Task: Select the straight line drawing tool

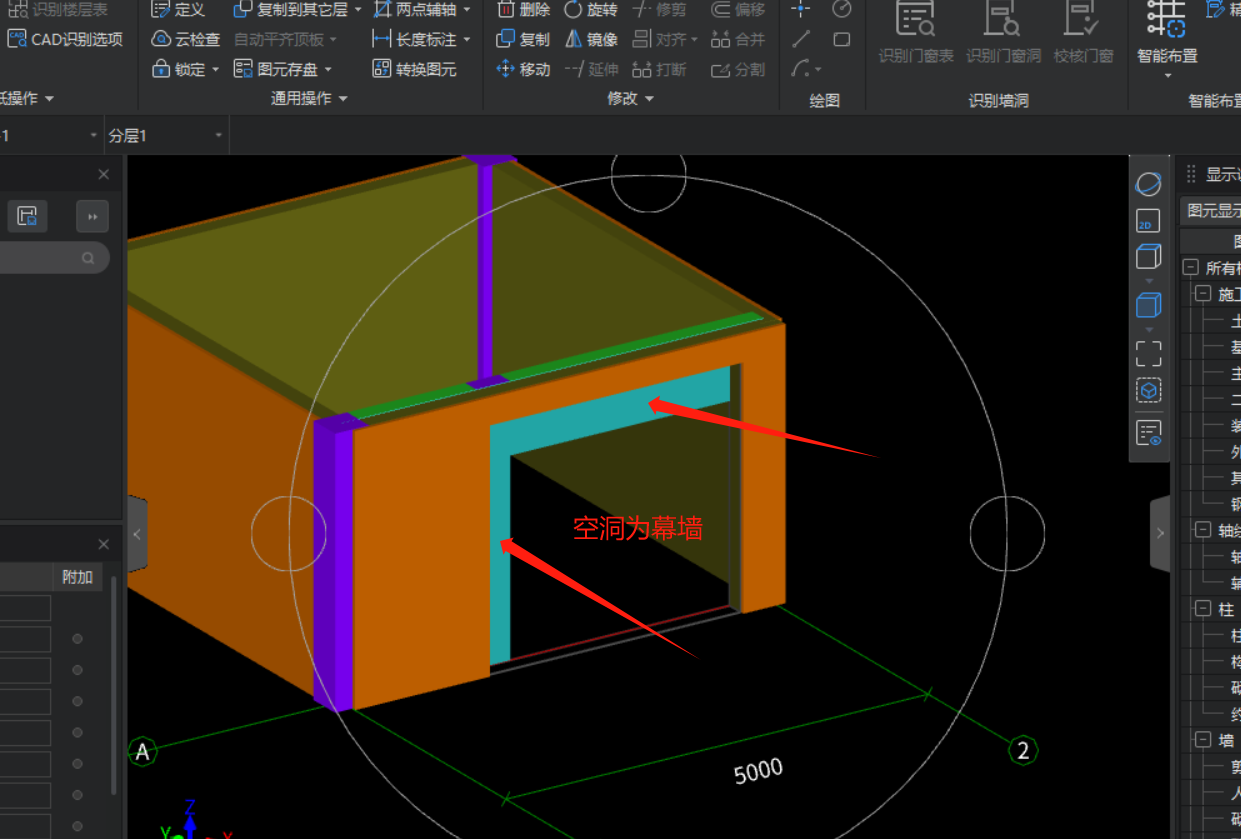Action: tap(801, 39)
